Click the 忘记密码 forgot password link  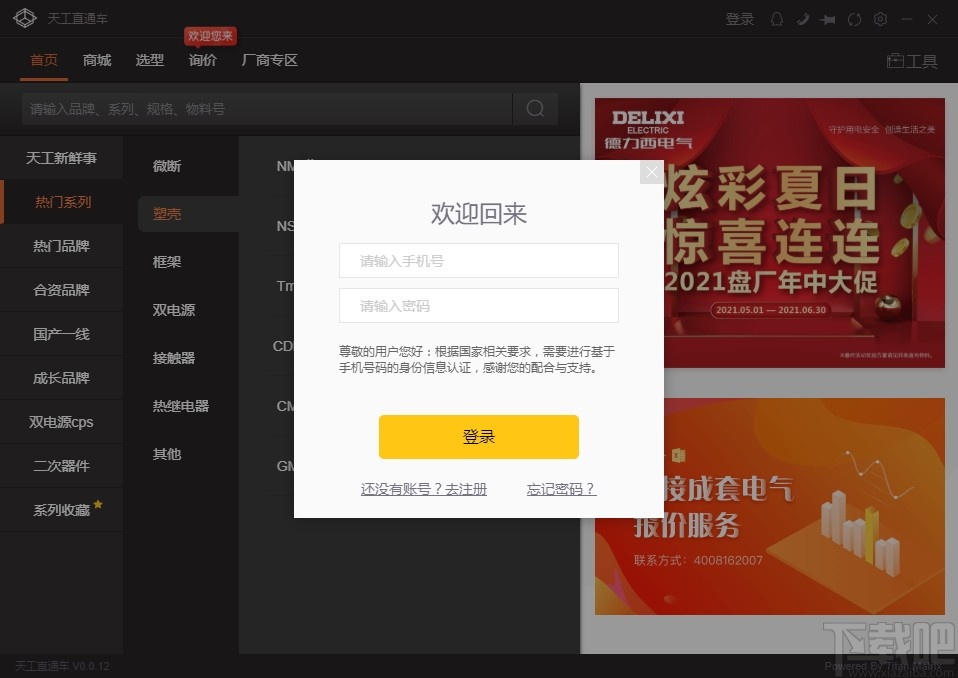[561, 489]
